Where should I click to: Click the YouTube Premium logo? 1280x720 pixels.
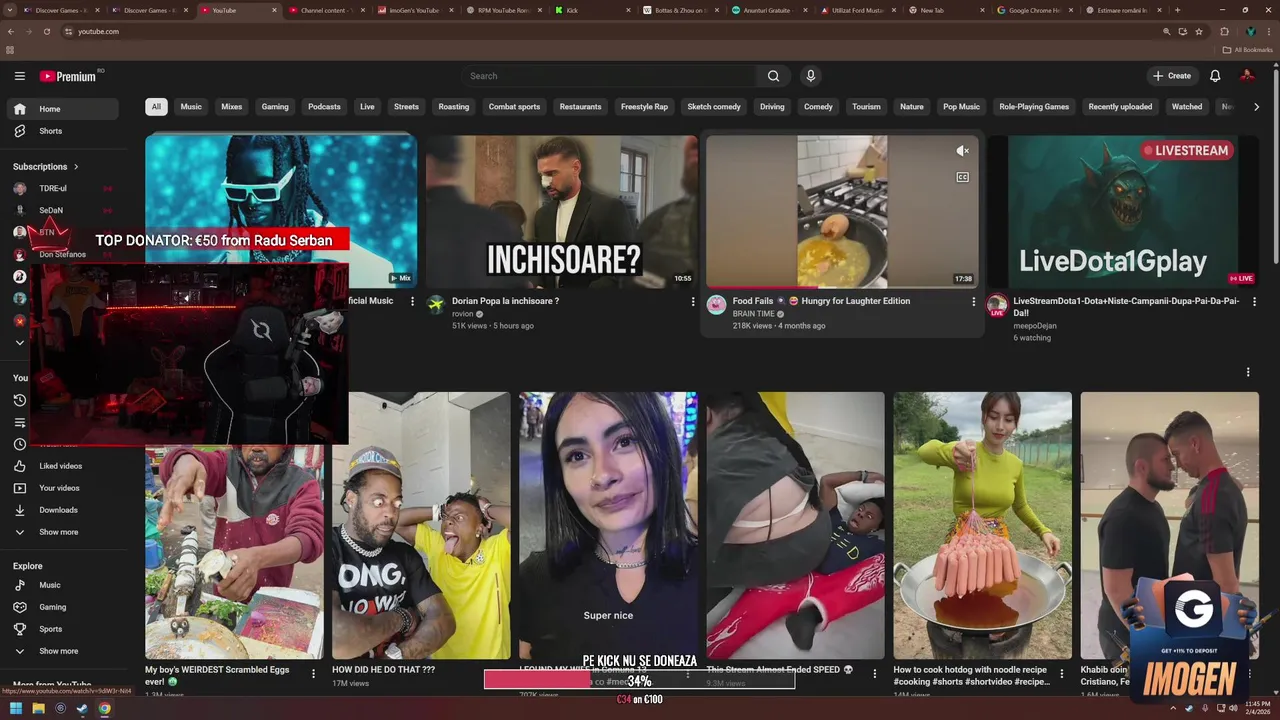pos(68,76)
